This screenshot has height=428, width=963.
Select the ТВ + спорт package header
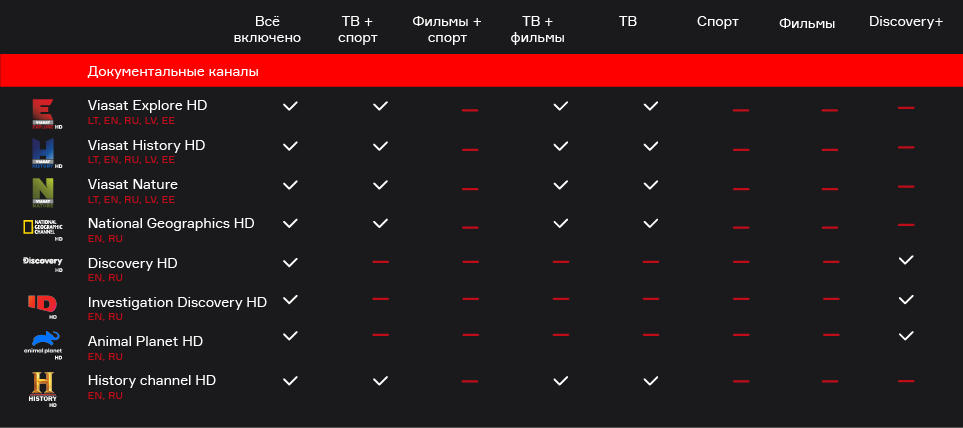tap(357, 29)
